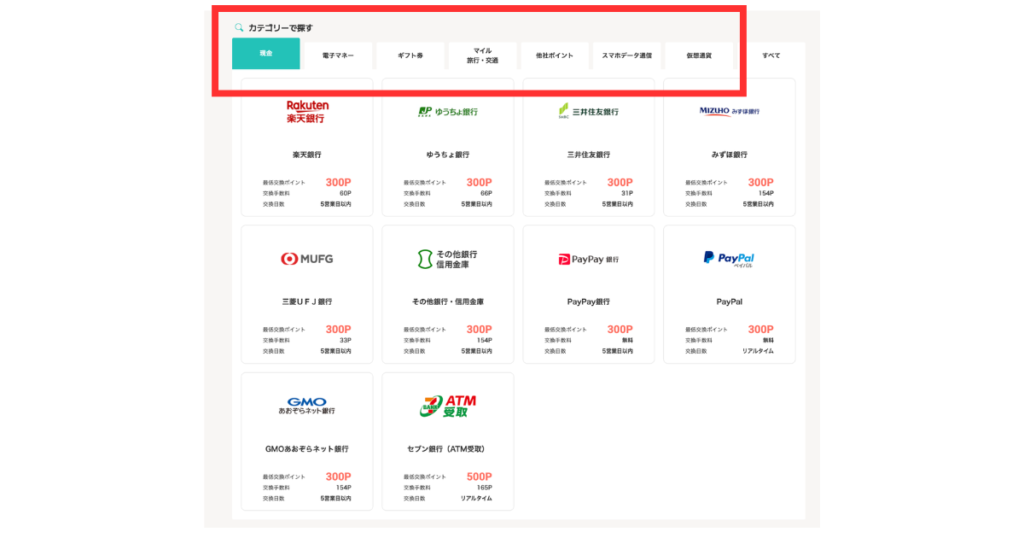Screen dimensions: 1024x538
Task: Open the 三菱UFJ銀行 card title
Action: coord(307,302)
